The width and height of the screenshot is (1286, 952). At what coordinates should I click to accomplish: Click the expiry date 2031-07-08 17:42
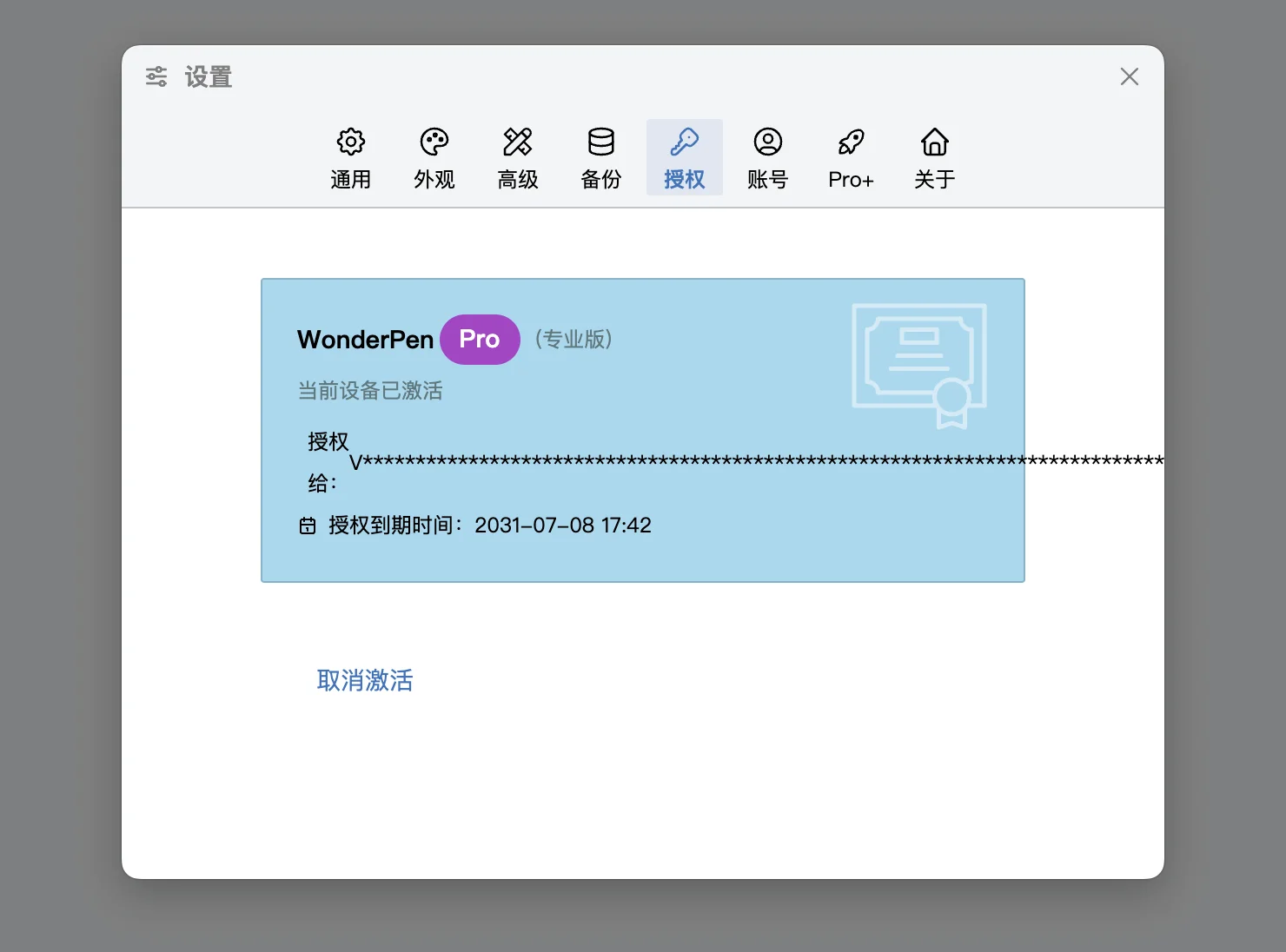[563, 526]
